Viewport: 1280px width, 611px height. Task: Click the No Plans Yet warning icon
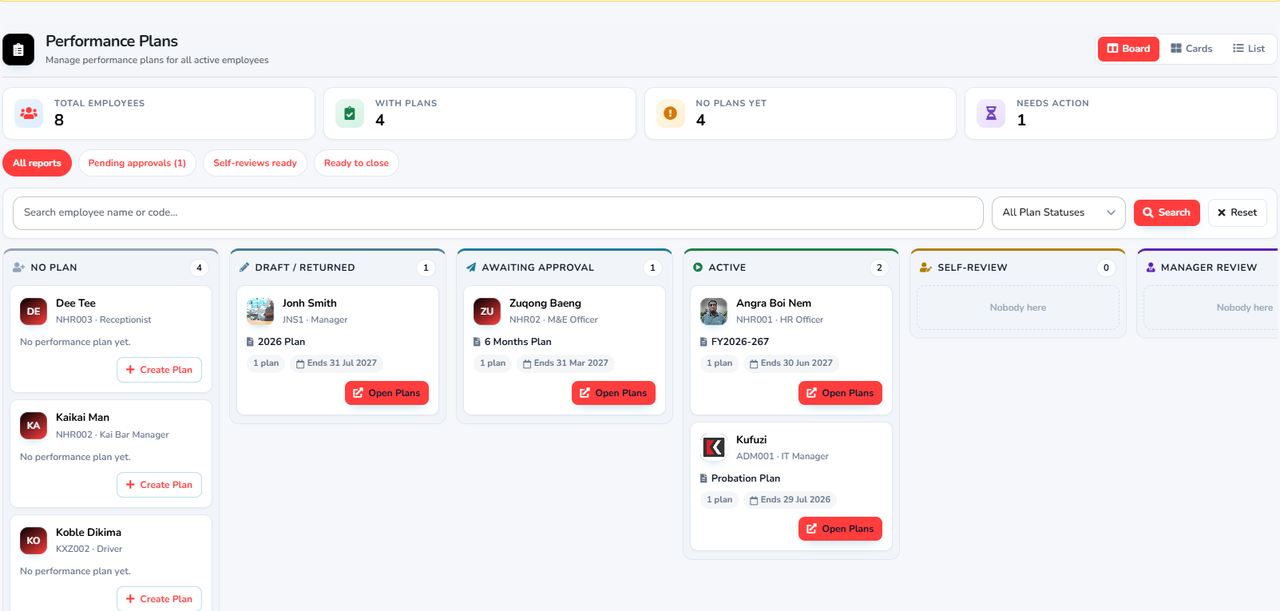(670, 113)
